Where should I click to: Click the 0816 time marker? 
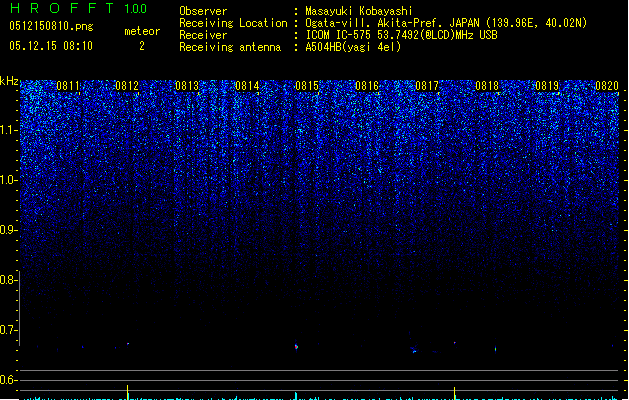tap(367, 86)
